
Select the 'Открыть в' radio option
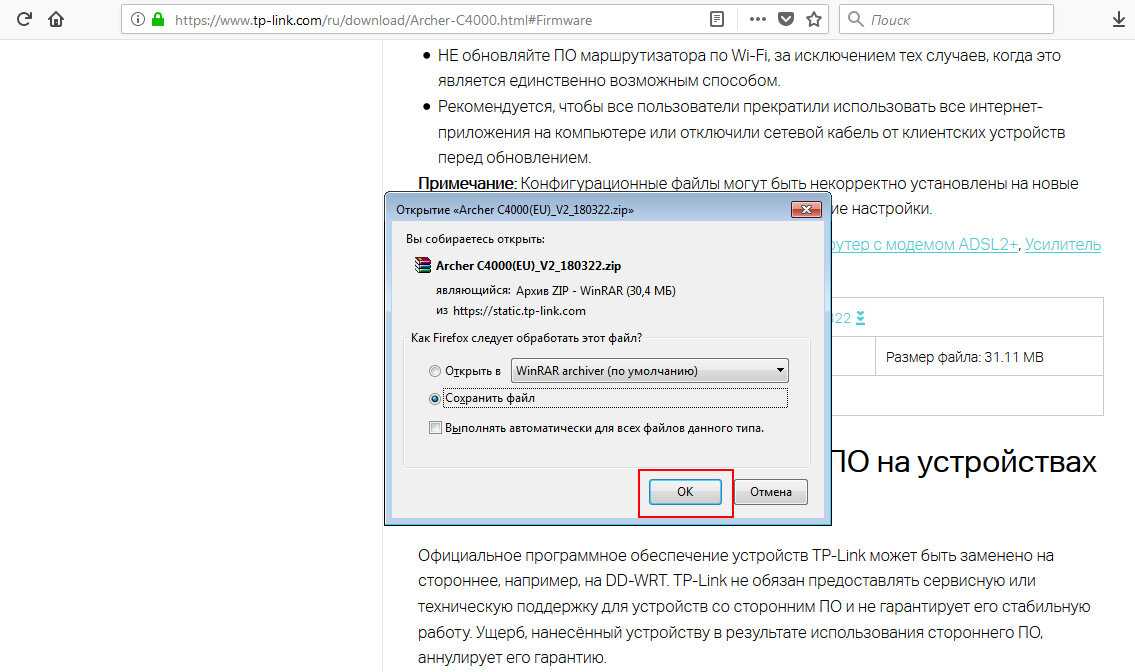(434, 371)
